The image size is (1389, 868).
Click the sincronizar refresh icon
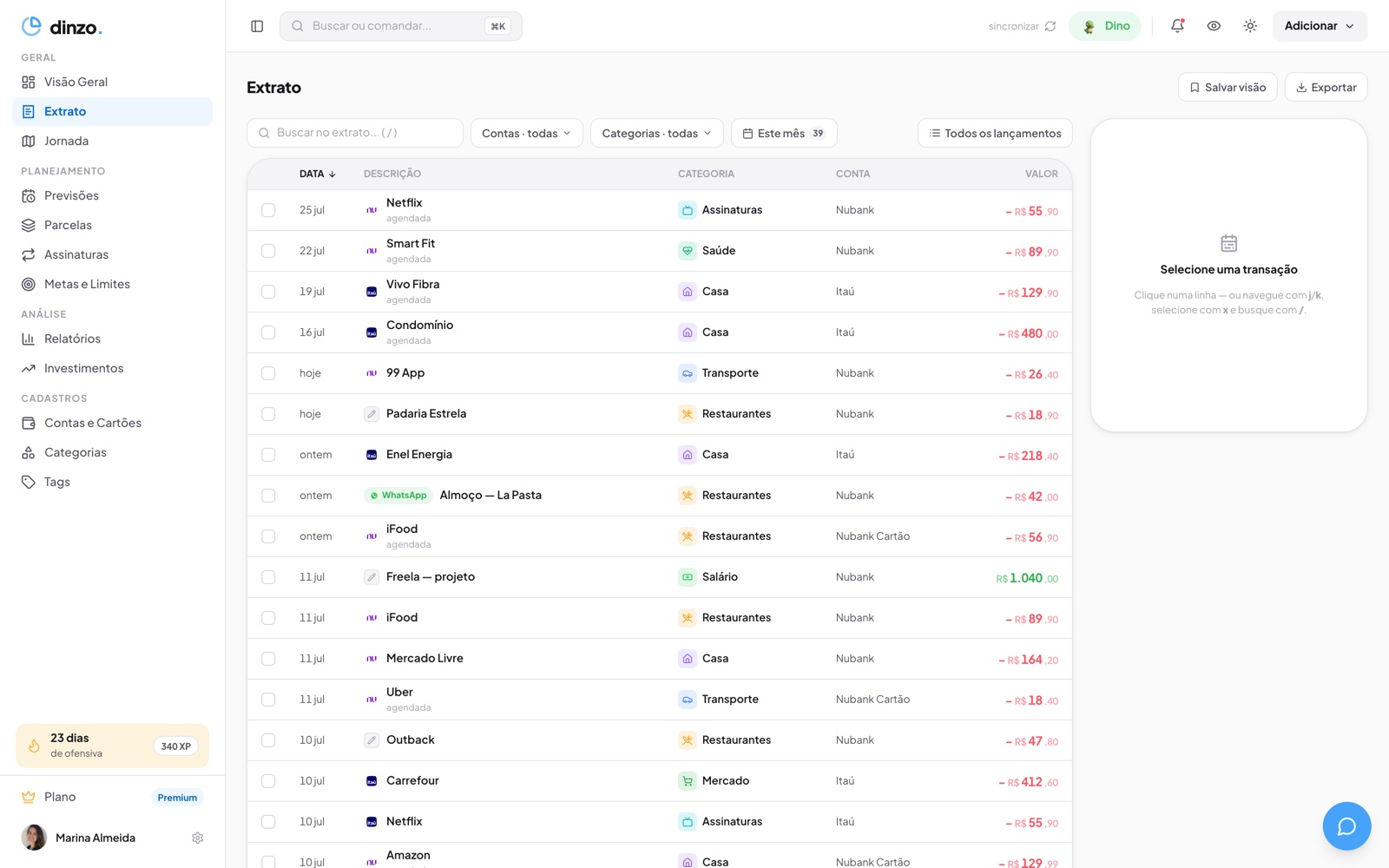tap(1050, 26)
